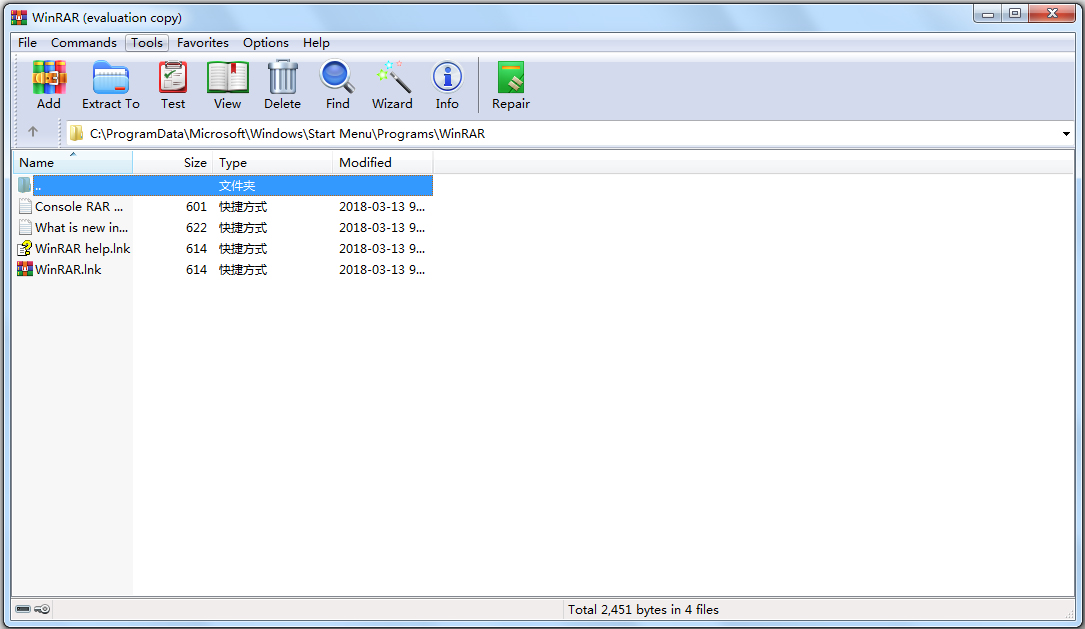Click the Test archive toolbar icon
The image size is (1085, 629).
click(x=173, y=77)
